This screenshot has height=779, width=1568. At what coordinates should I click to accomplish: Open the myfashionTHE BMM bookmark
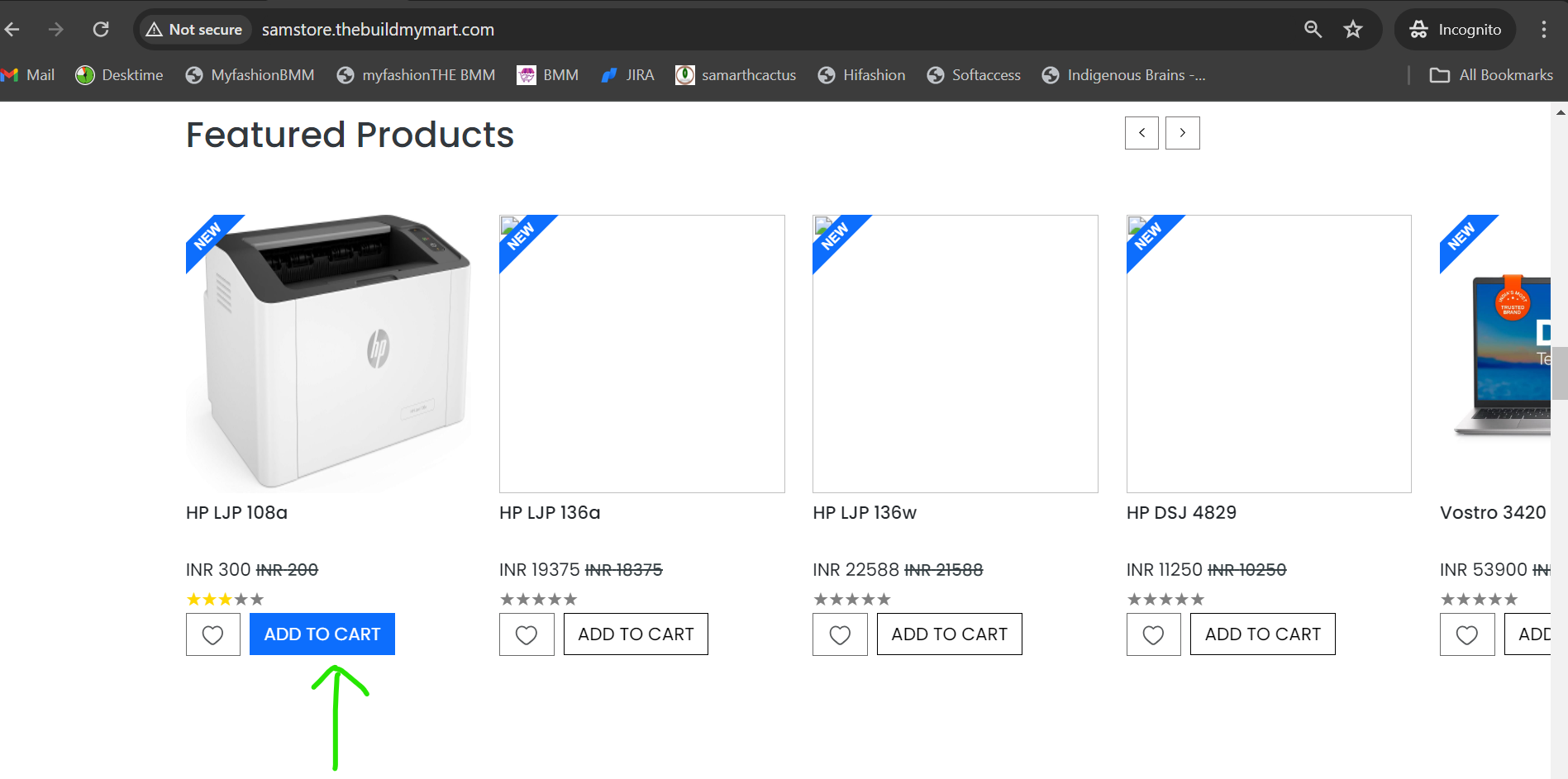[416, 75]
